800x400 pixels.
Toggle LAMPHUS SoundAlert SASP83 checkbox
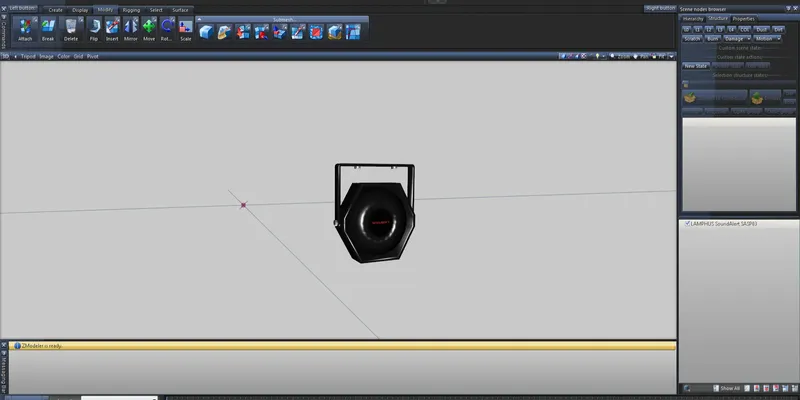tap(687, 224)
